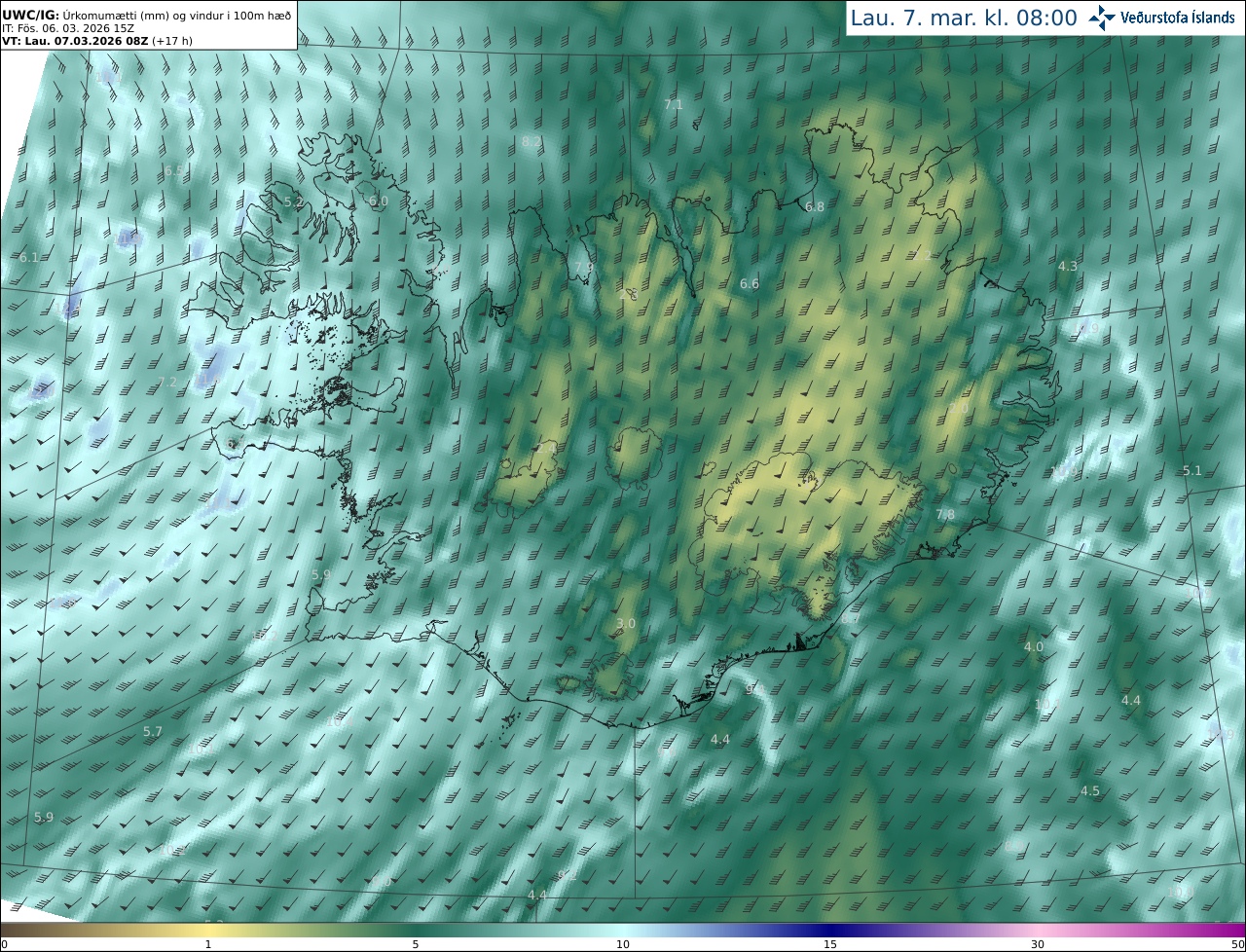This screenshot has width=1246, height=952.
Task: Click the 3.0 value on the map
Action: [x=626, y=623]
